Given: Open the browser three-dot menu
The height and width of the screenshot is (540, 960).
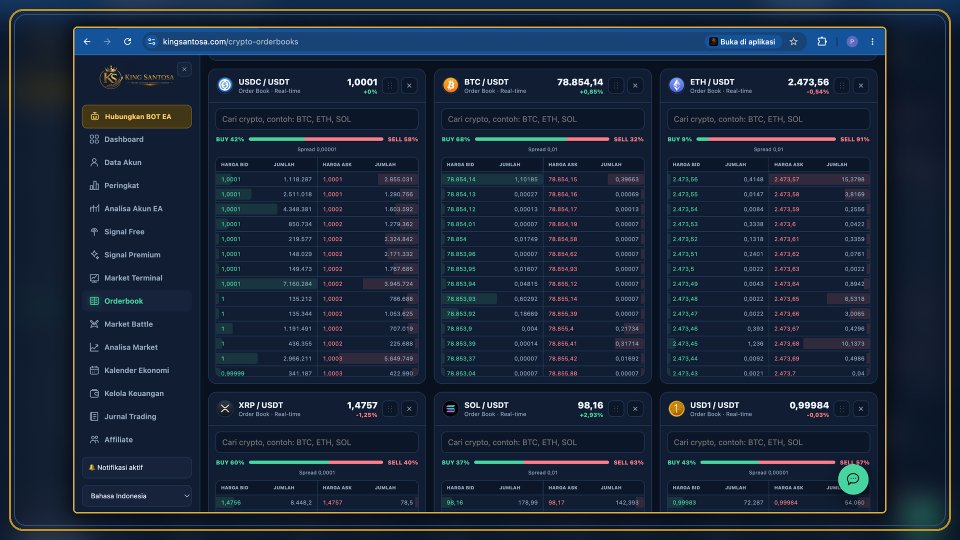Looking at the screenshot, I should point(872,42).
